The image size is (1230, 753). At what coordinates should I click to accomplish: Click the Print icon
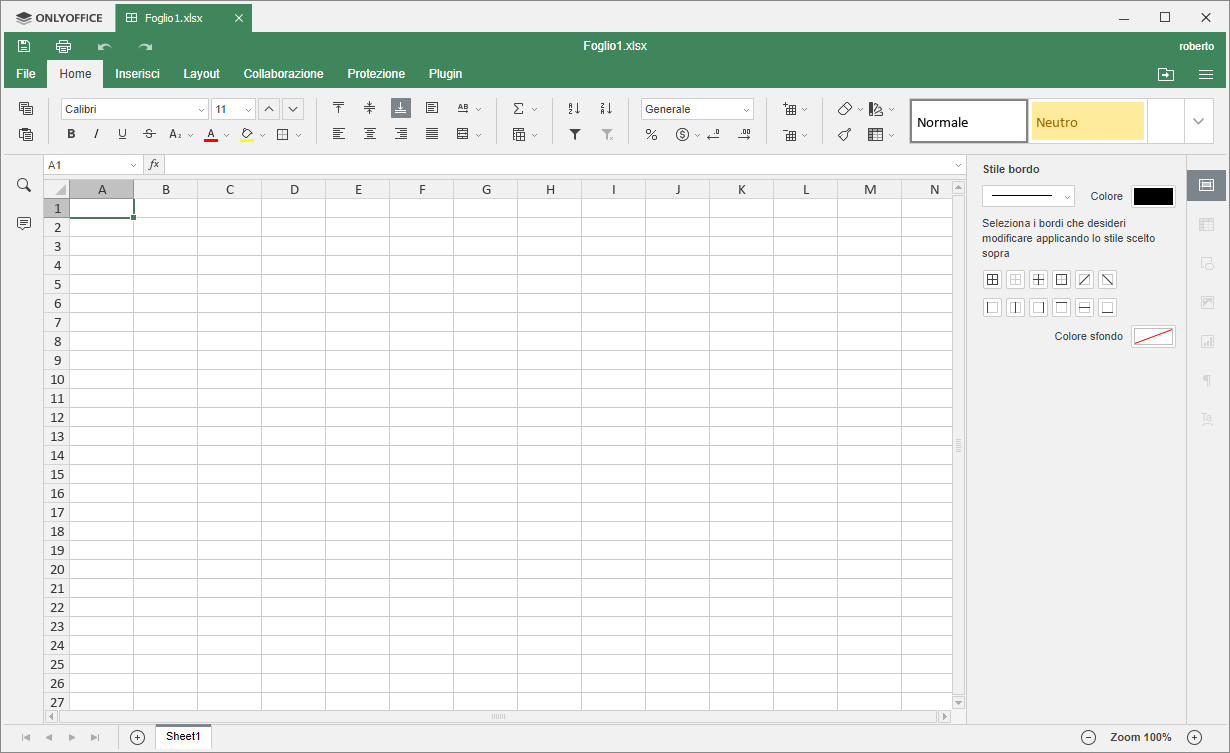click(64, 46)
